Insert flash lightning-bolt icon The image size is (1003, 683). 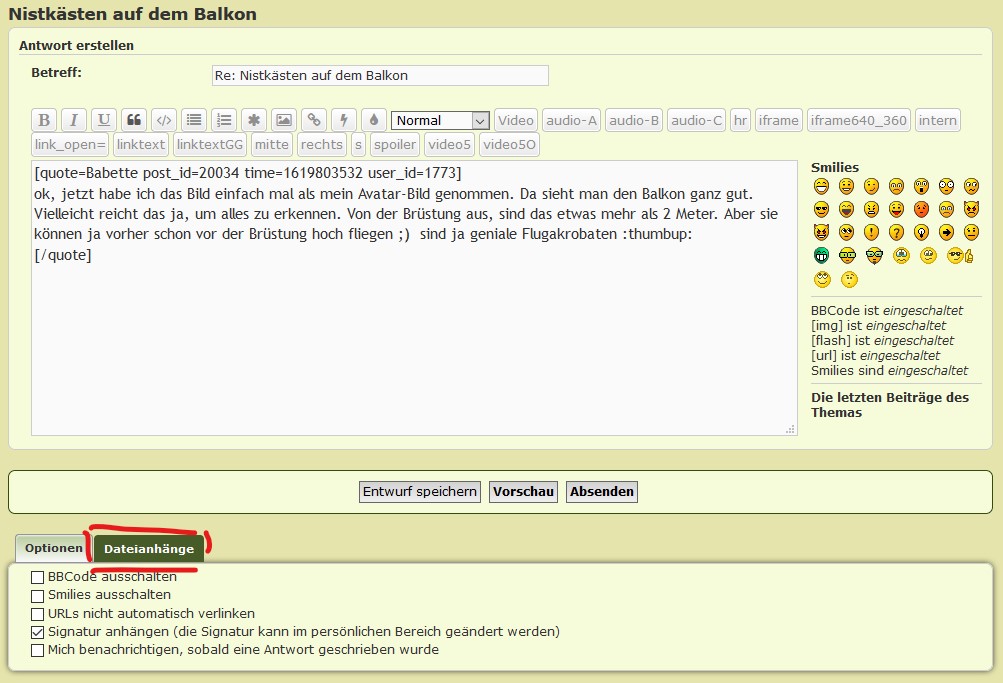(344, 120)
